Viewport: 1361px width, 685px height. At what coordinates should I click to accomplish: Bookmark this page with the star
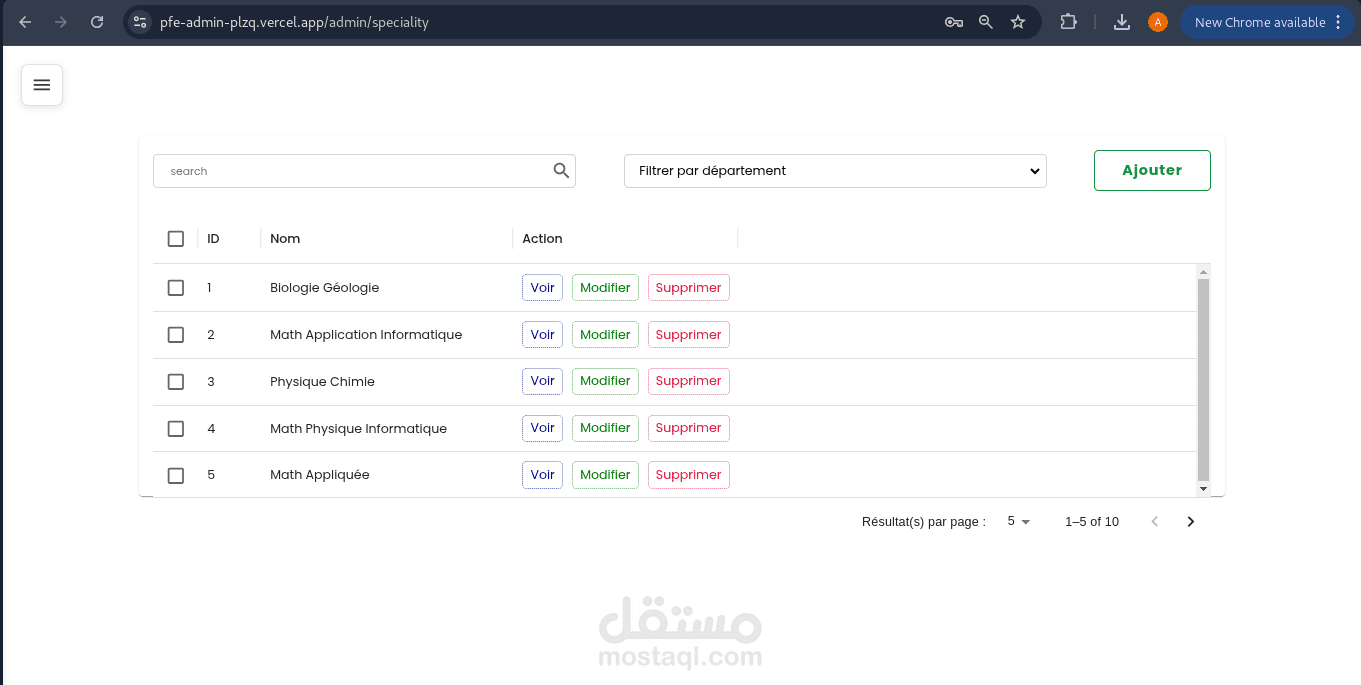click(1018, 22)
